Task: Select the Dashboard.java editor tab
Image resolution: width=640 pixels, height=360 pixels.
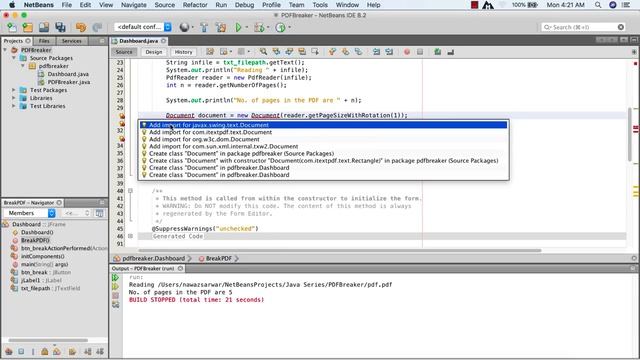Action: (x=139, y=41)
